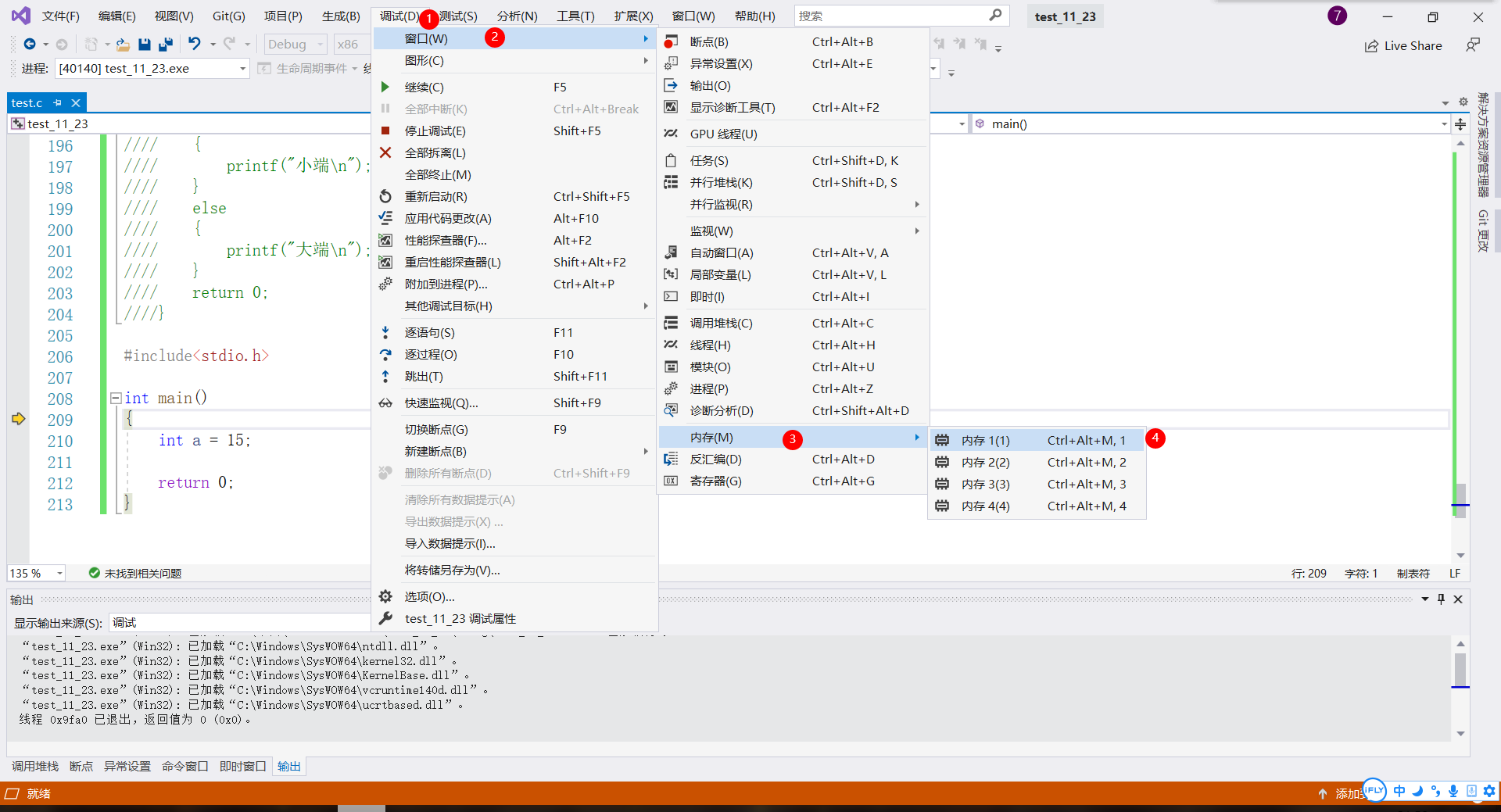Open Disassembly (反汇编) window entry
Image resolution: width=1501 pixels, height=812 pixels.
coord(793,460)
